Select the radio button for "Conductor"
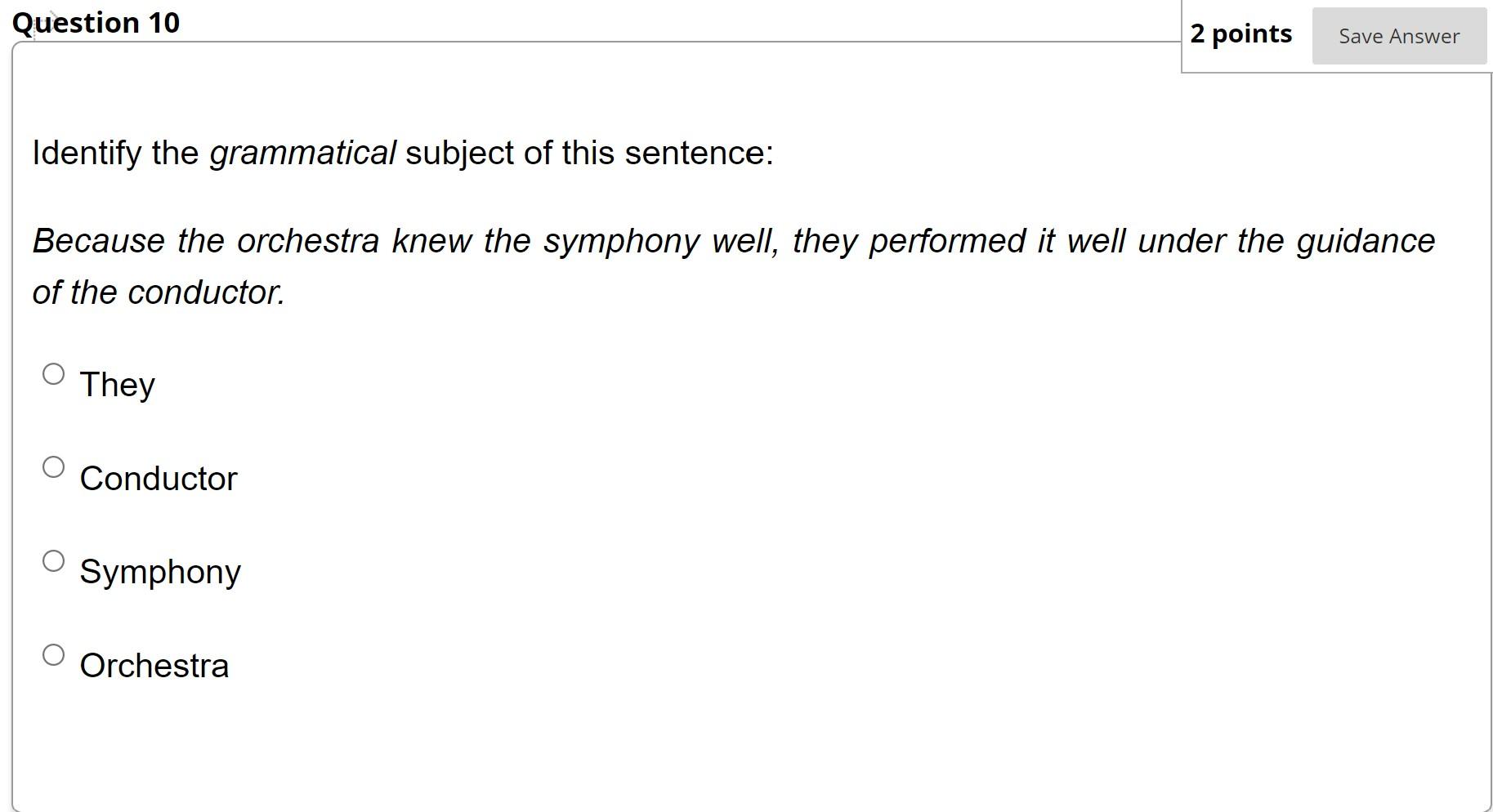 (54, 466)
